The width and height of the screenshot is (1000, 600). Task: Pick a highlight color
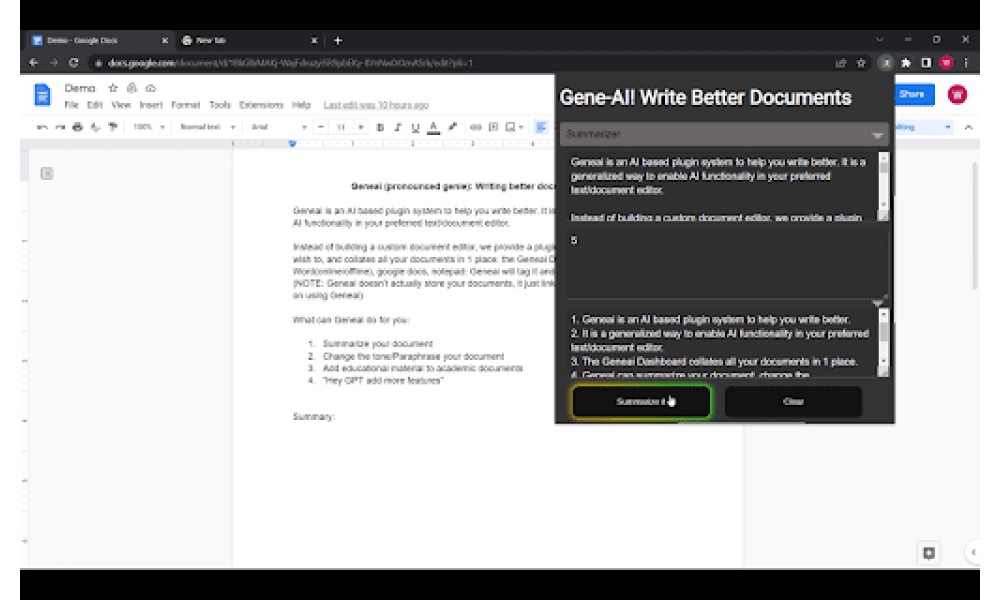coord(452,127)
